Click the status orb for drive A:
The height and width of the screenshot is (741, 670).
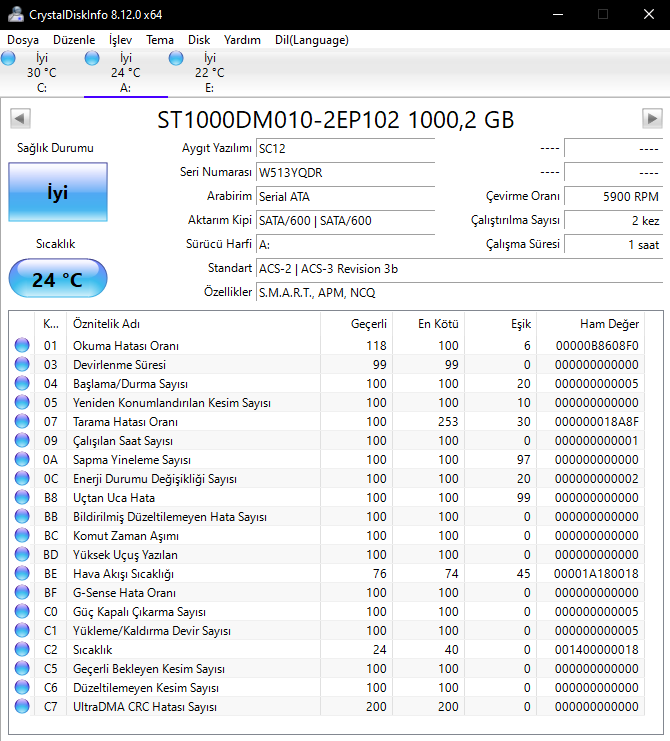(92, 58)
